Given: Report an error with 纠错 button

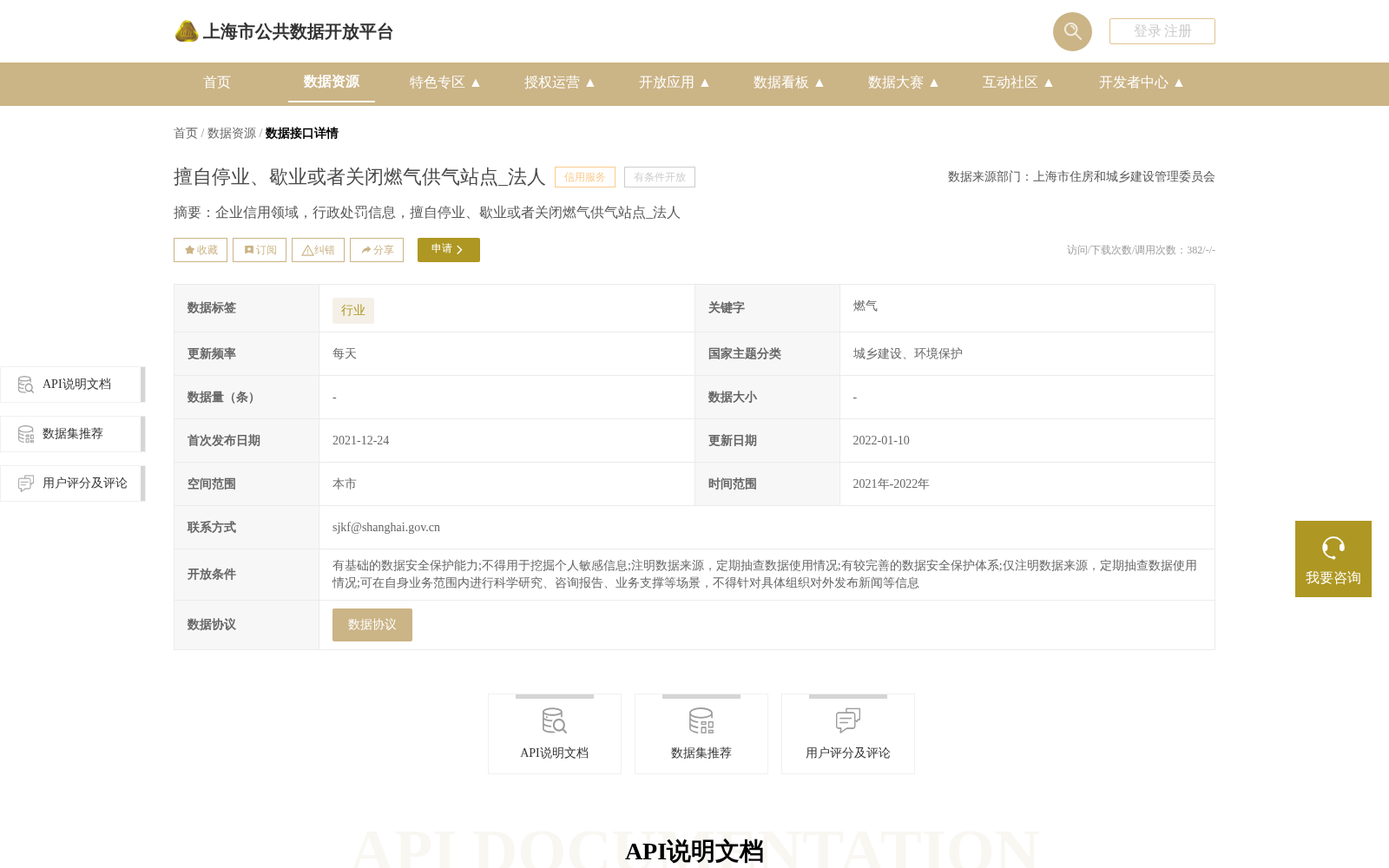Looking at the screenshot, I should tap(318, 250).
